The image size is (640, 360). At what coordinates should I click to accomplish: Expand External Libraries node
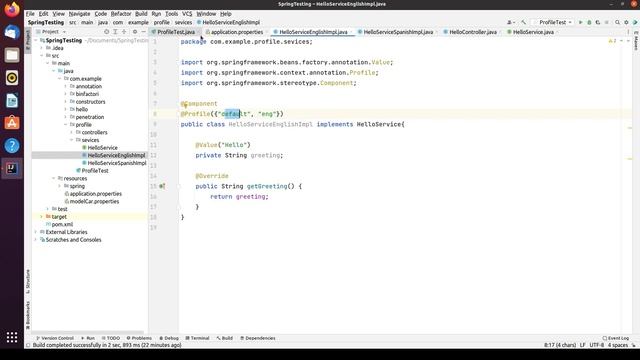tap(36, 232)
